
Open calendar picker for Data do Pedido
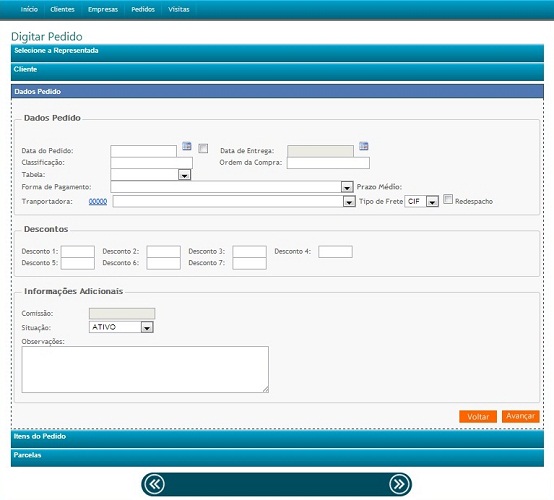click(187, 146)
